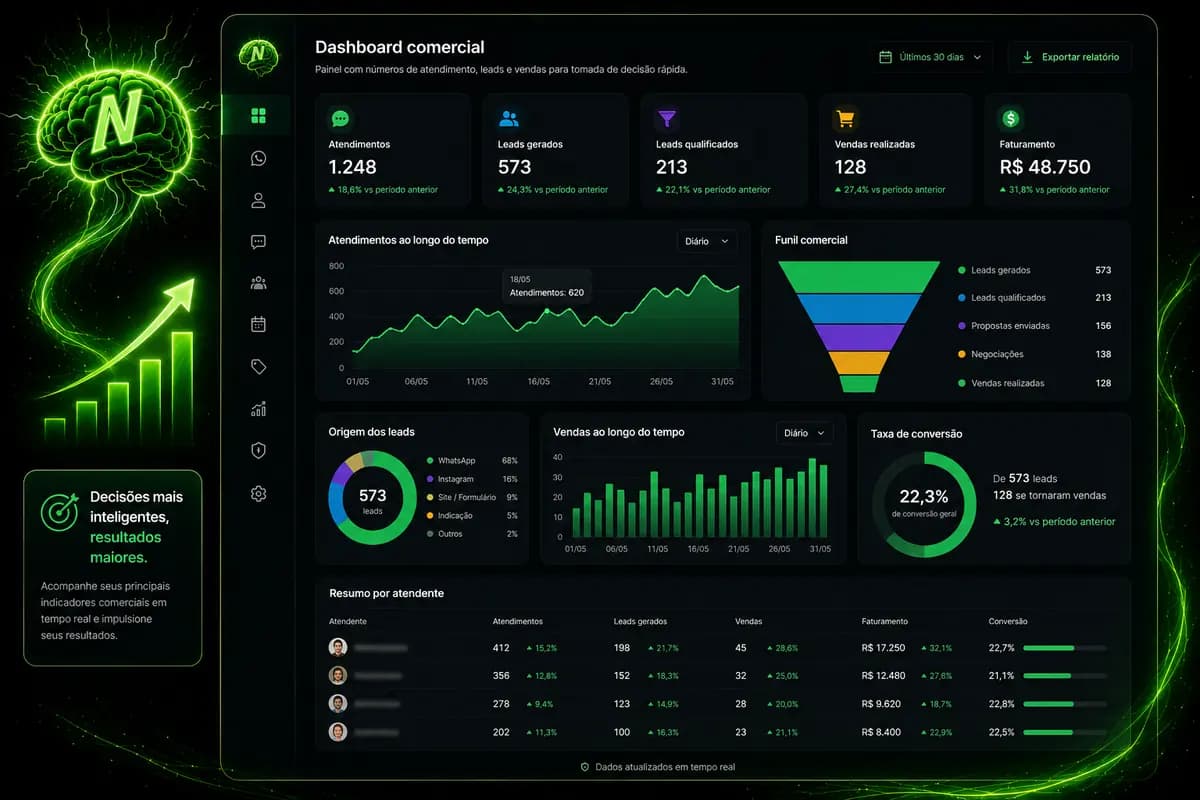Screen dimensions: 1200x800
Task: Click the brain N logo in sidebar
Action: click(258, 55)
